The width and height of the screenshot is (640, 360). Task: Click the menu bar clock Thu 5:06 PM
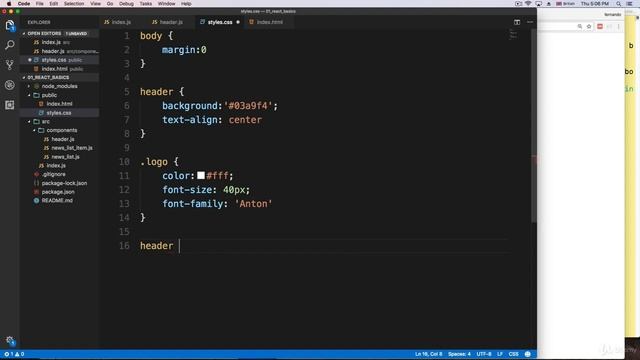pyautogui.click(x=595, y=4)
